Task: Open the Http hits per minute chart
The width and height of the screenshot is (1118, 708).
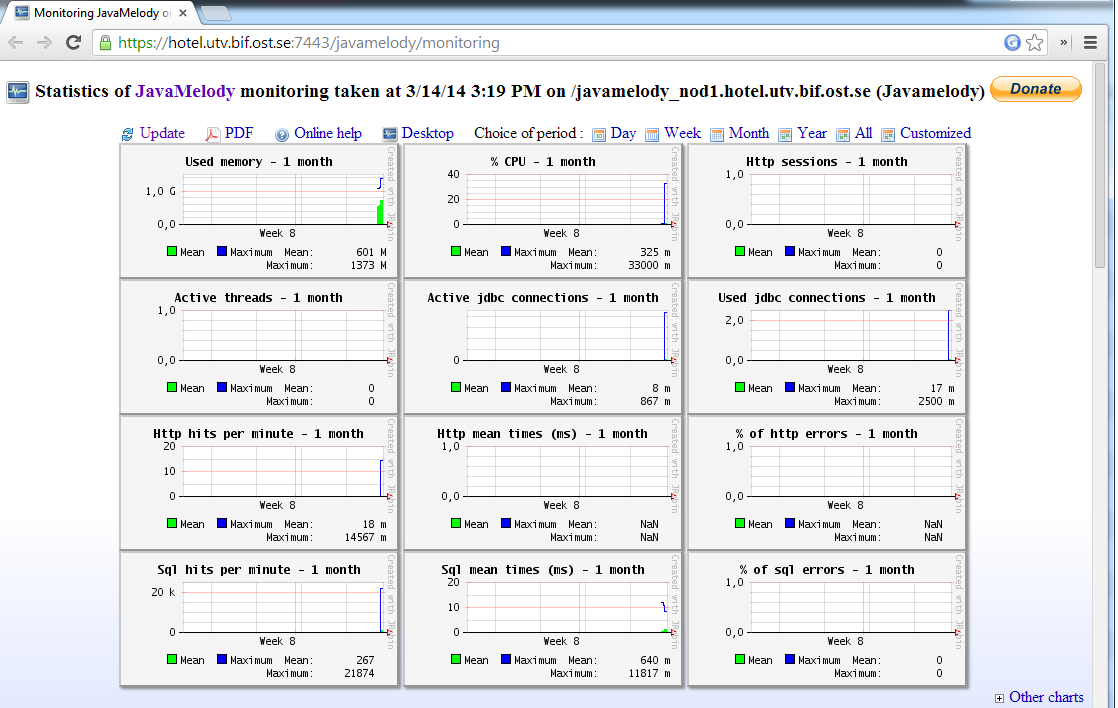Action: (x=259, y=483)
